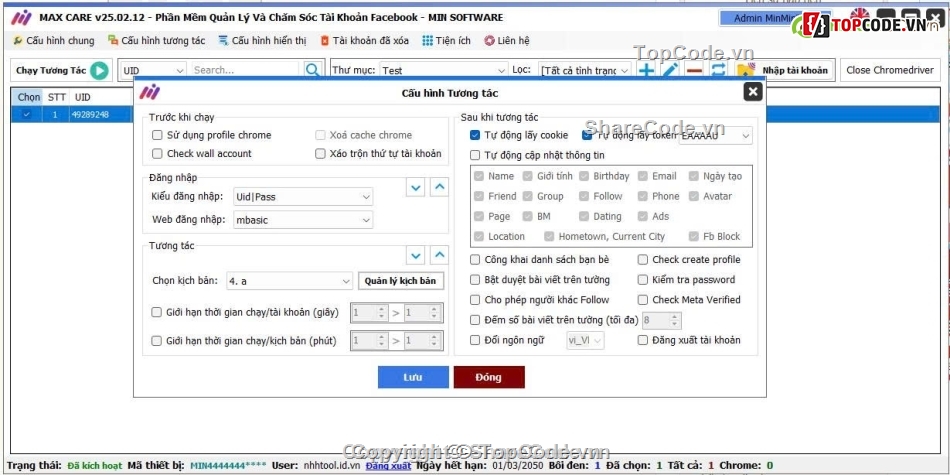
Task: Click the Đã kích hoạt status text
Action: point(95,466)
